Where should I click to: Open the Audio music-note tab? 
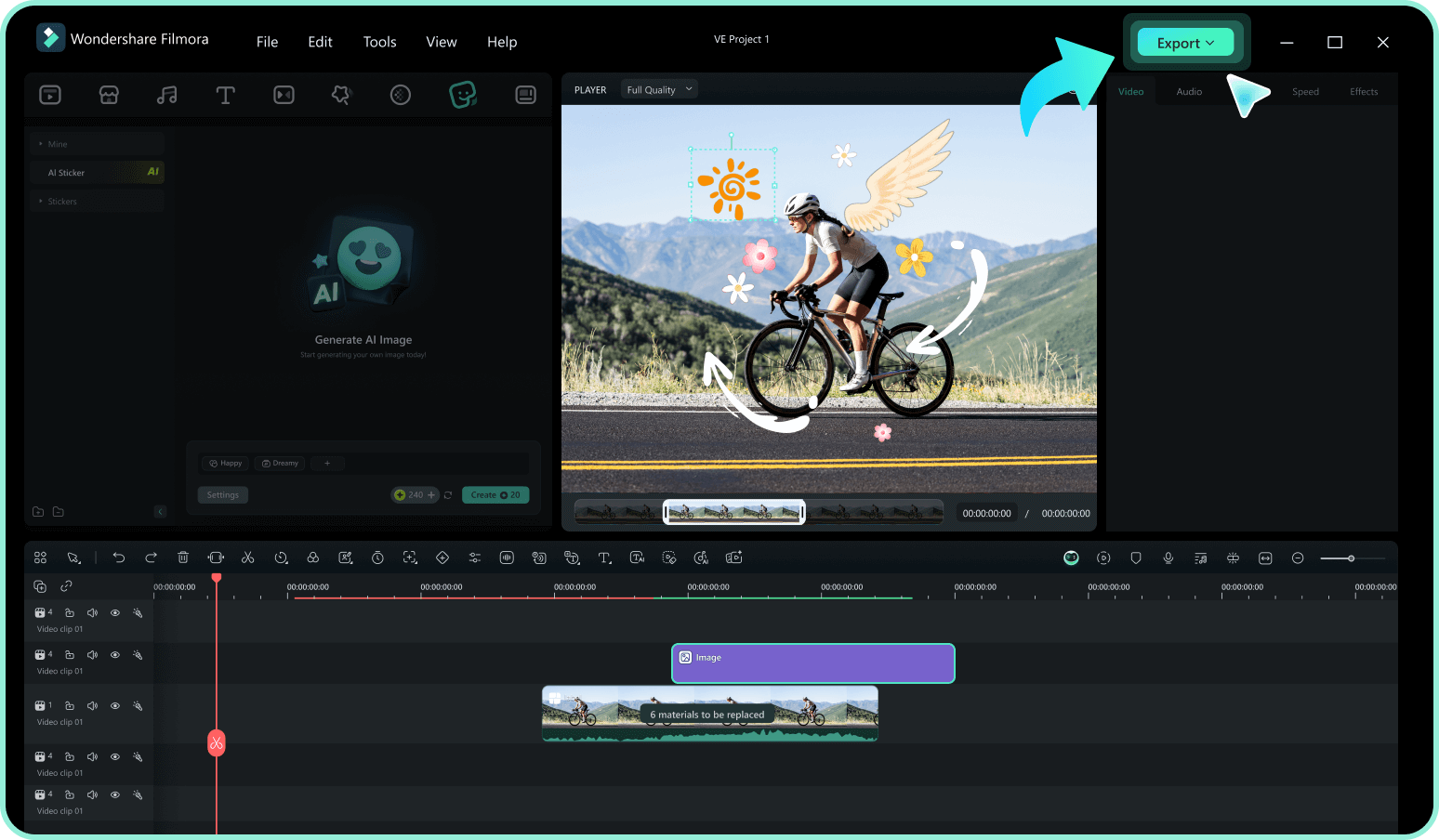(167, 95)
